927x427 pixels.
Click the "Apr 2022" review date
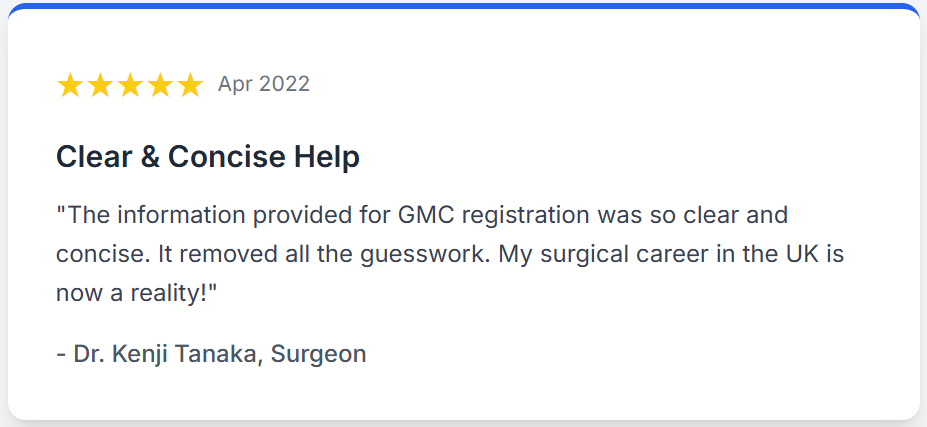click(x=264, y=84)
